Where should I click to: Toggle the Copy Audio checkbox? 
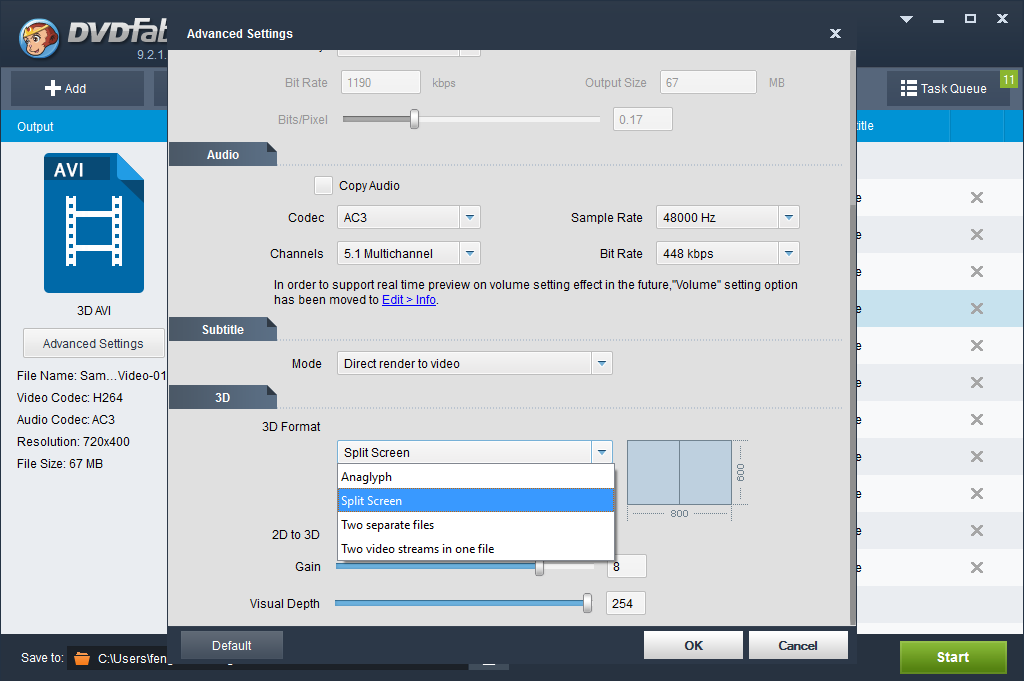[323, 185]
